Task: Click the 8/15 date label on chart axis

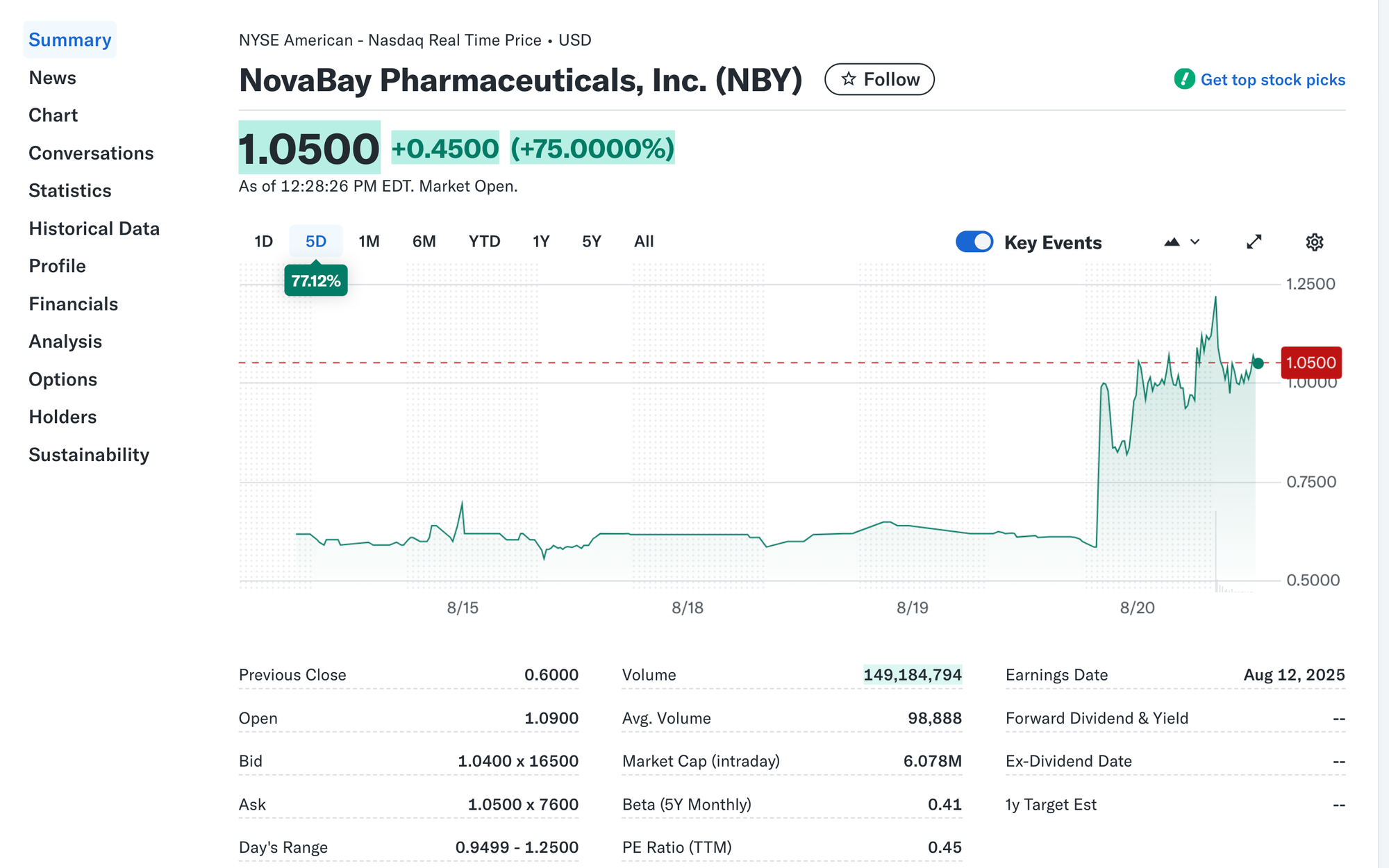Action: click(x=463, y=608)
